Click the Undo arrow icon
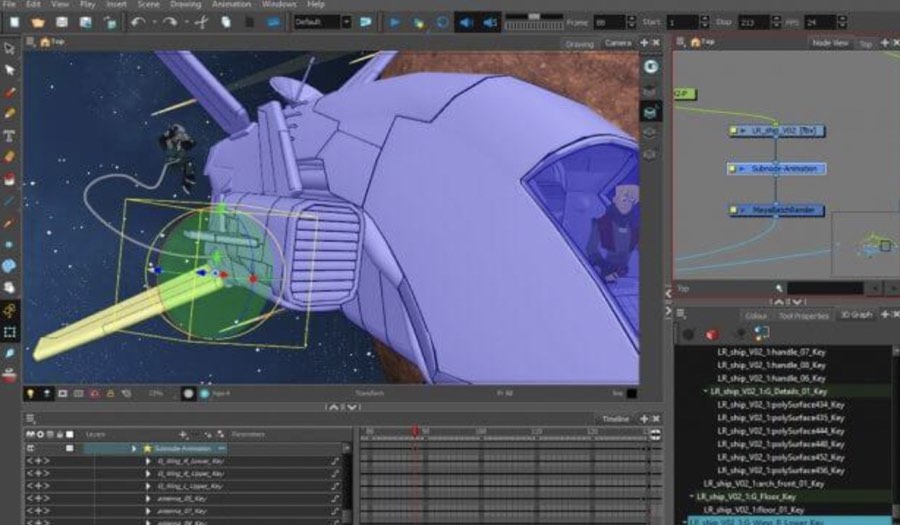Screen dimensions: 900x525 point(138,21)
